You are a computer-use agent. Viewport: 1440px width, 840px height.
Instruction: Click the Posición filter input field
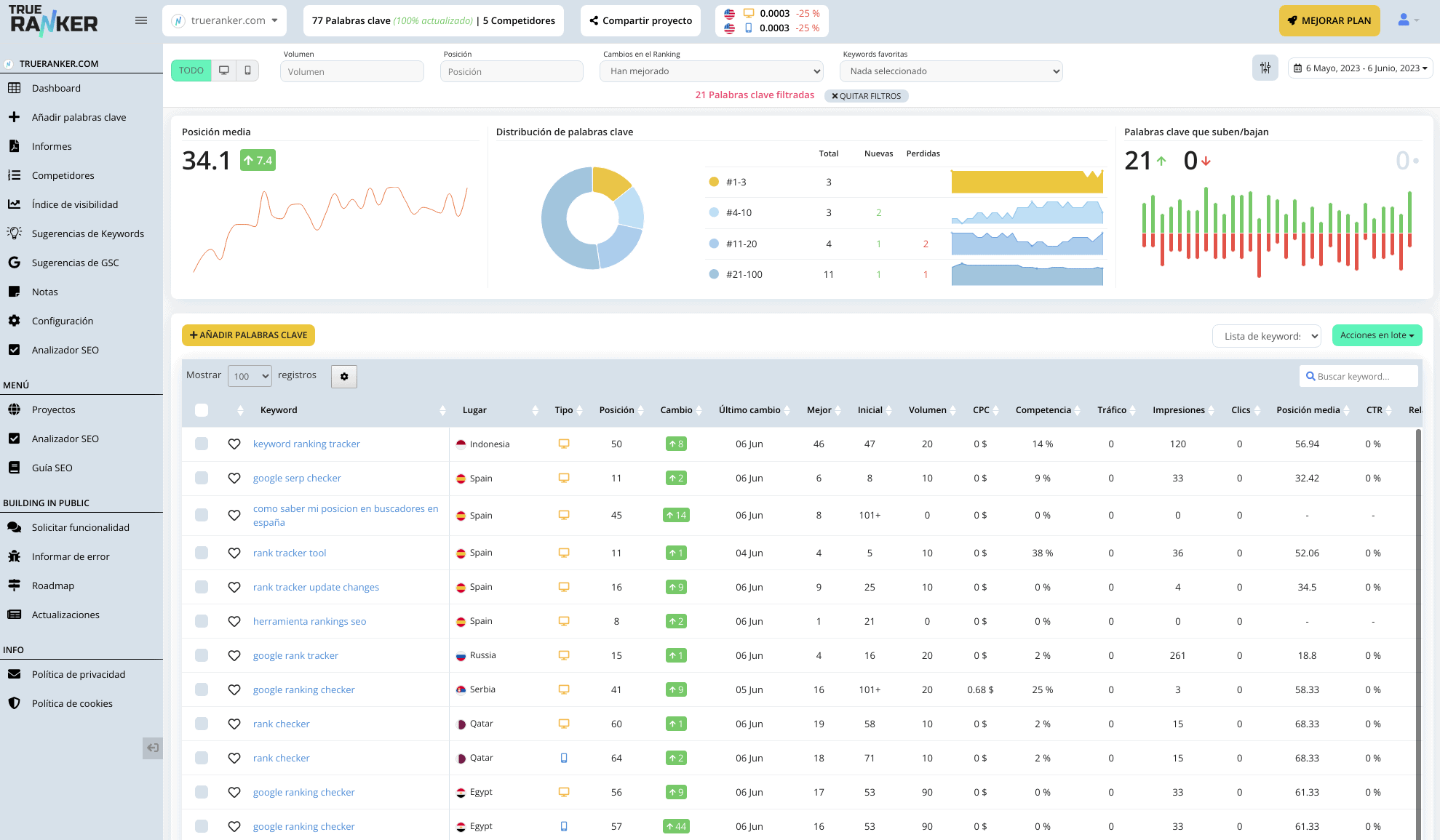click(512, 71)
